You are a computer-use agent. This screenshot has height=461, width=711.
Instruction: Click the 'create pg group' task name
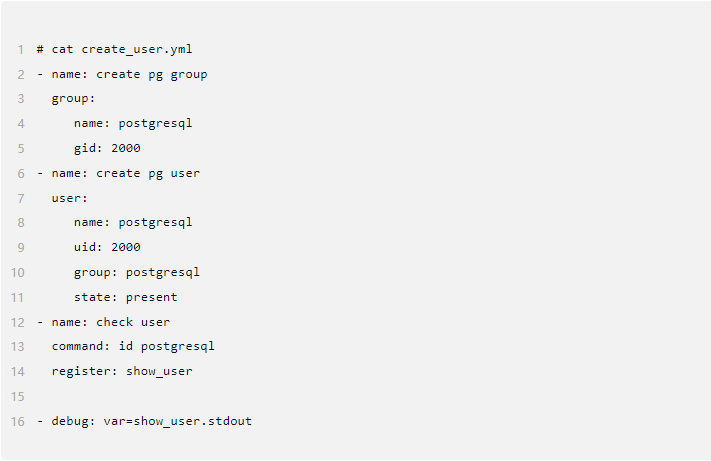tap(152, 74)
